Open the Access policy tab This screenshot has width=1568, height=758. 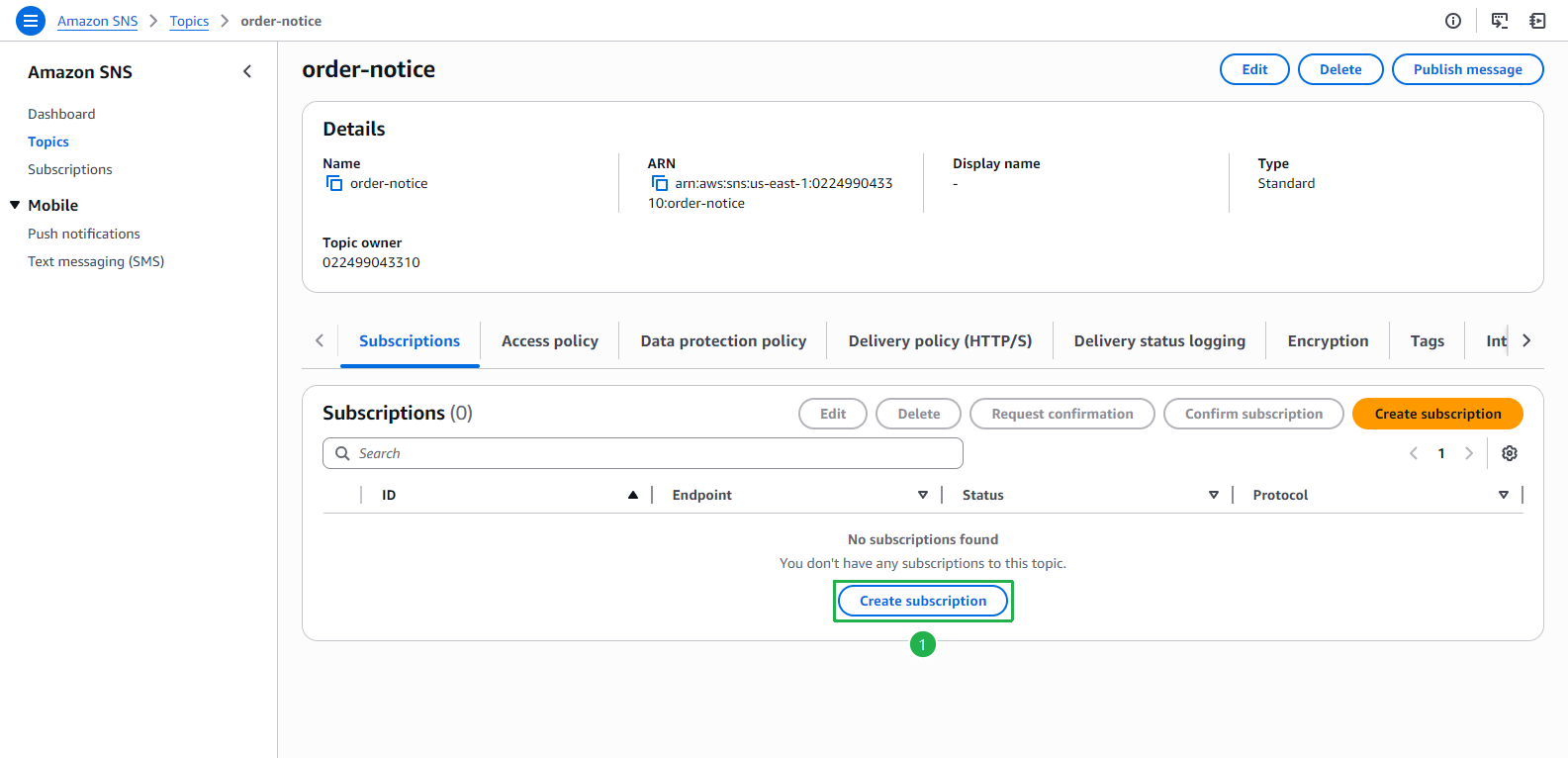click(550, 341)
